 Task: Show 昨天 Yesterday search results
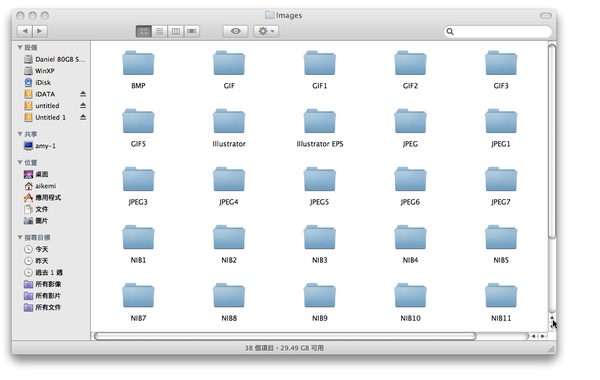click(x=36, y=261)
